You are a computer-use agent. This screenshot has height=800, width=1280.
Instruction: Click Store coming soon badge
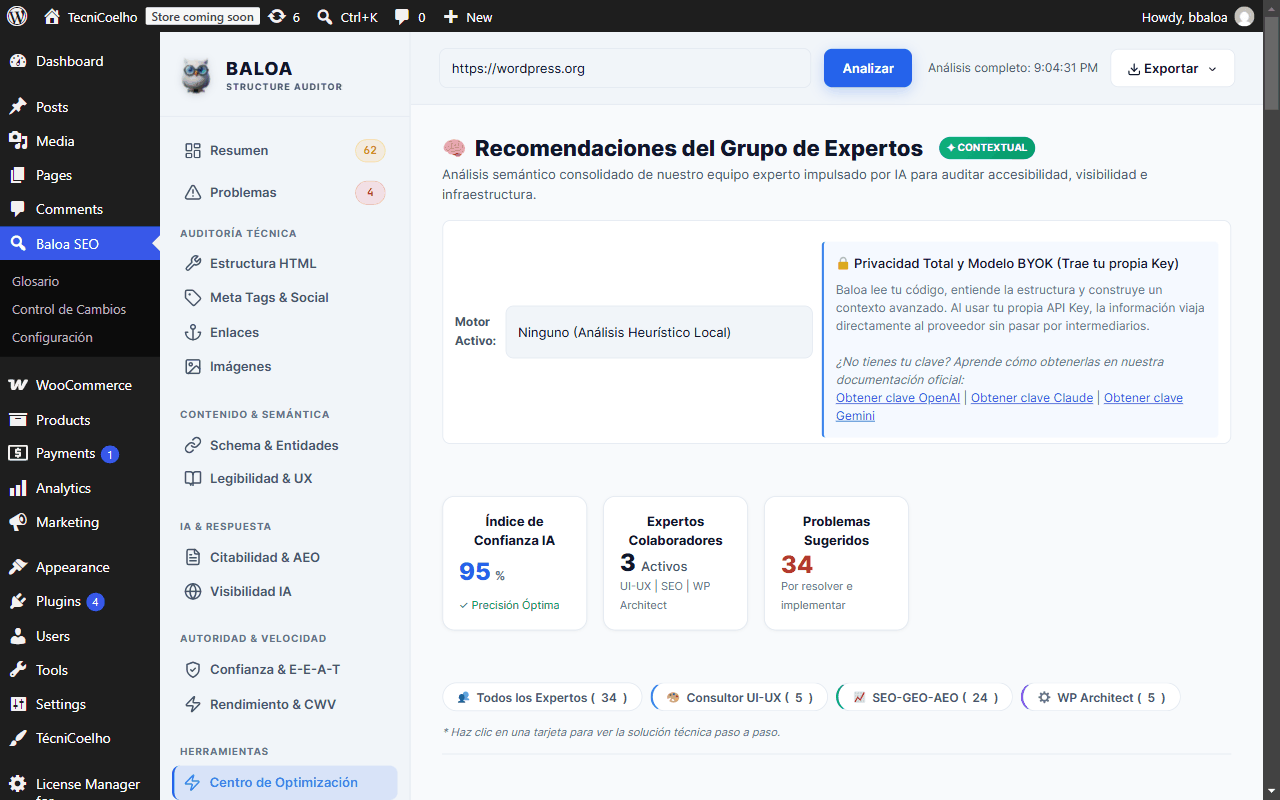pos(203,16)
